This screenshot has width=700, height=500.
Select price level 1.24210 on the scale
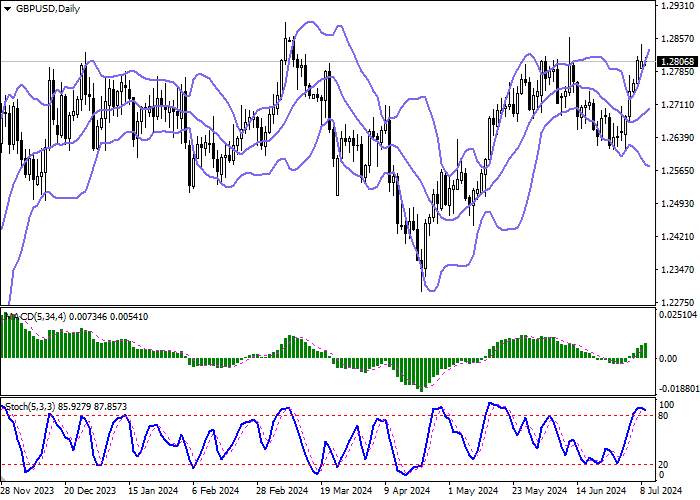(678, 236)
